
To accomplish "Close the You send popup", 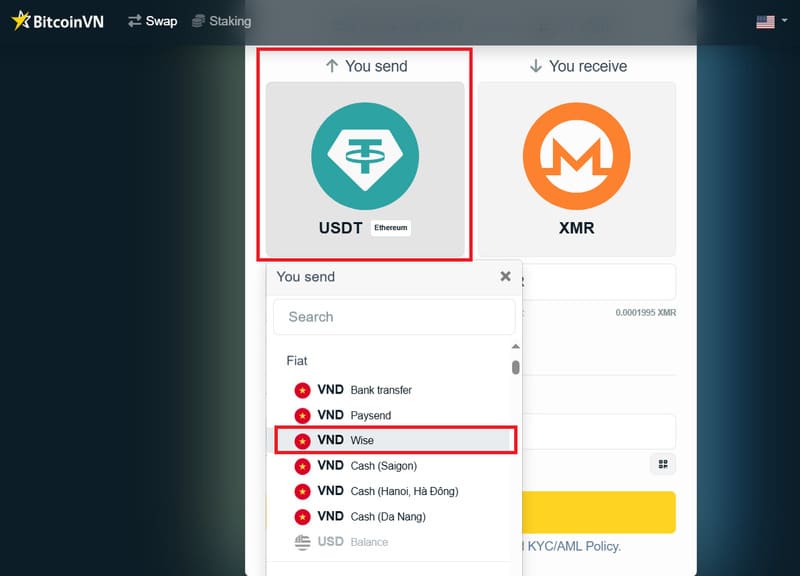I will 505,277.
